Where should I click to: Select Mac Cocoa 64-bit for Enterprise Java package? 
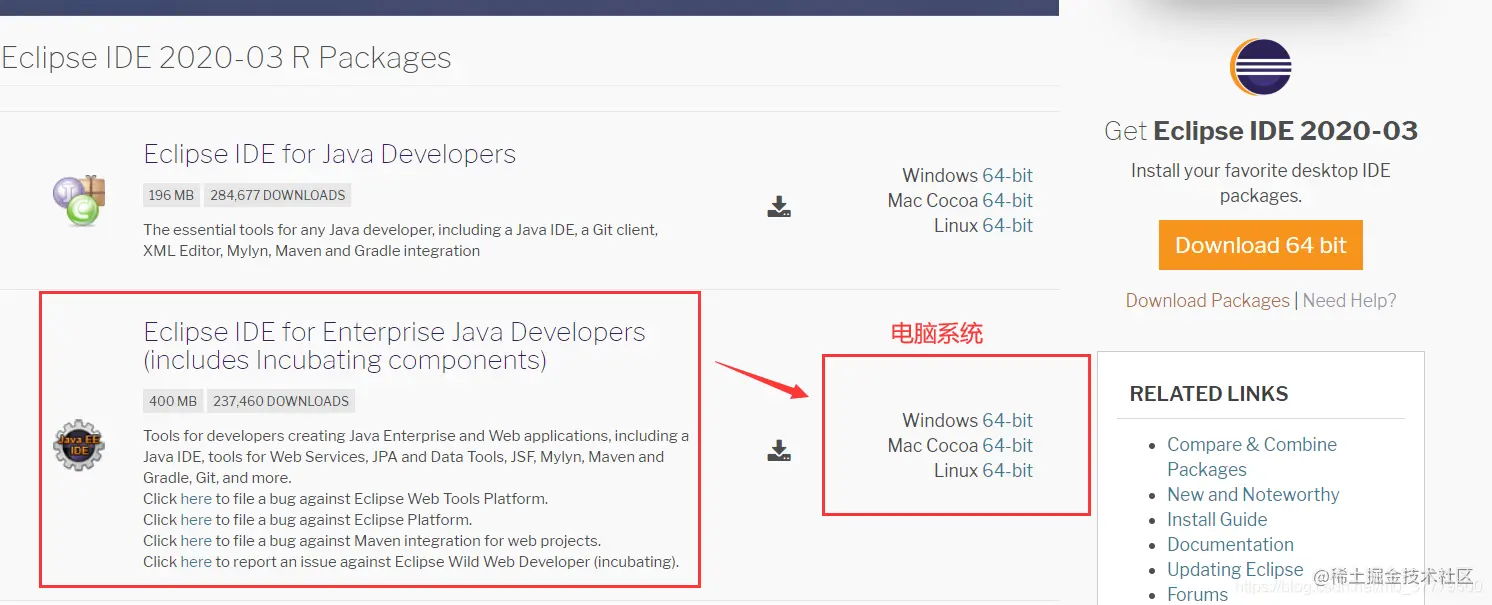[x=1007, y=445]
